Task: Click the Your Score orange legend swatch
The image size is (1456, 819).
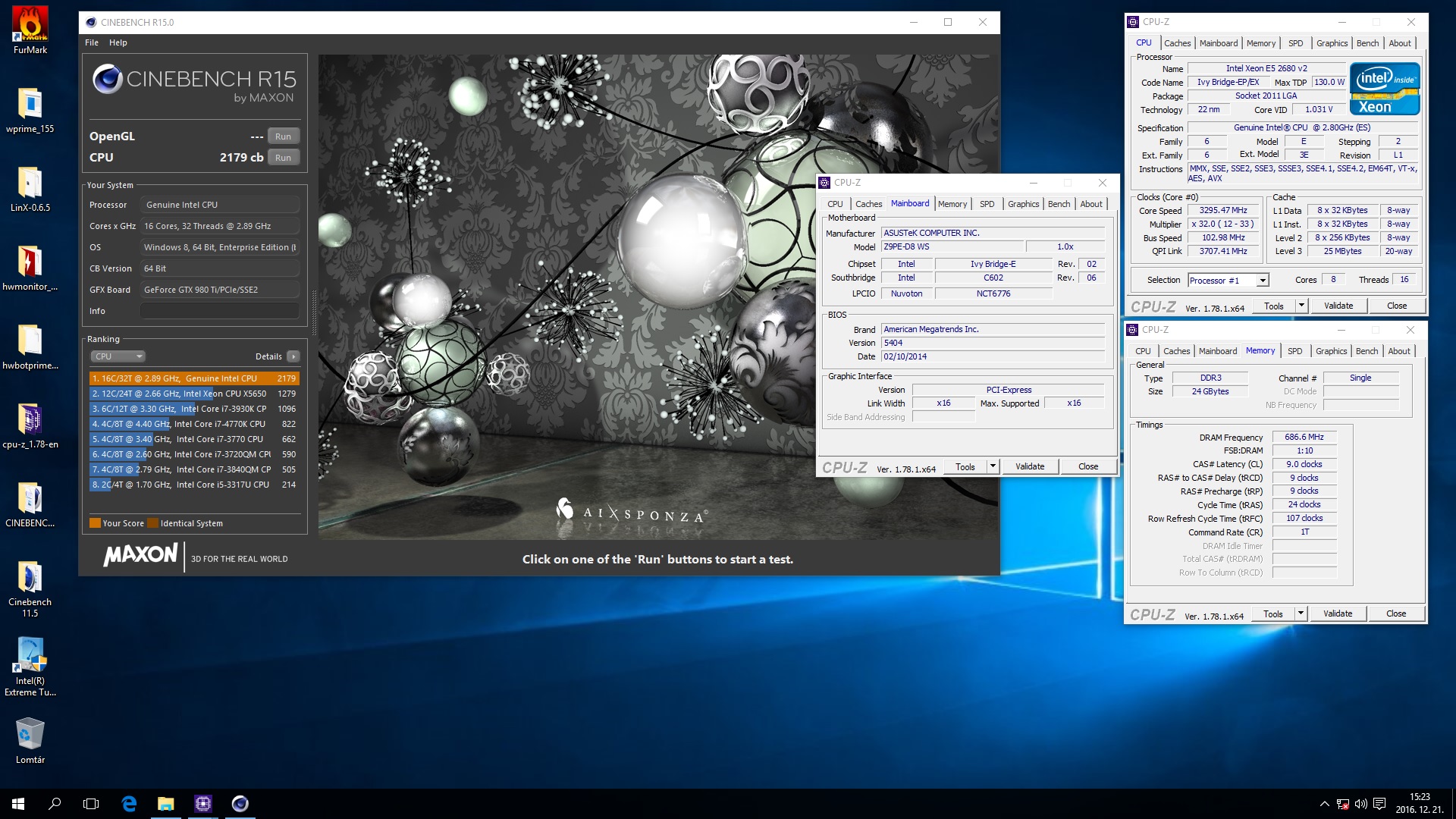Action: (x=96, y=523)
